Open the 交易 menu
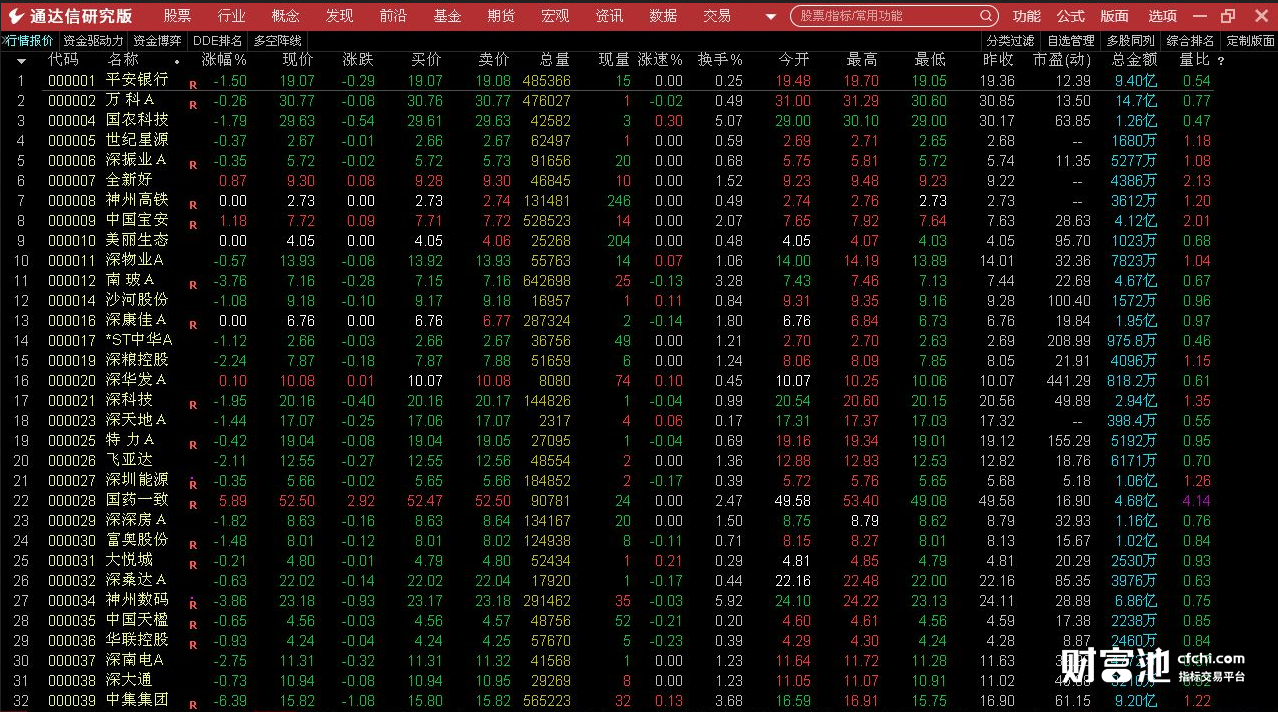This screenshot has height=712, width=1278. tap(717, 16)
